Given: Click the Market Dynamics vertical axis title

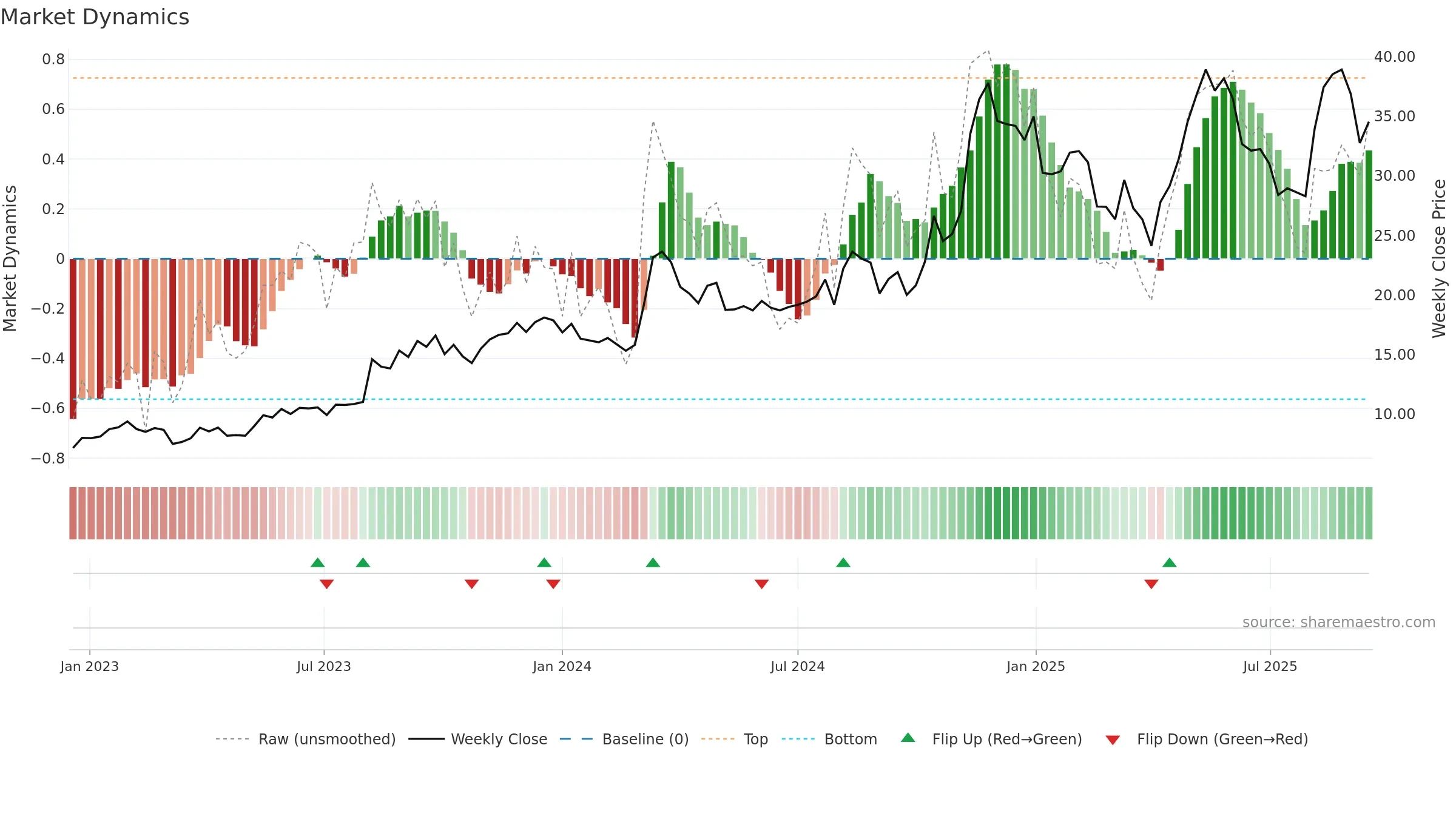Looking at the screenshot, I should 10,258.
